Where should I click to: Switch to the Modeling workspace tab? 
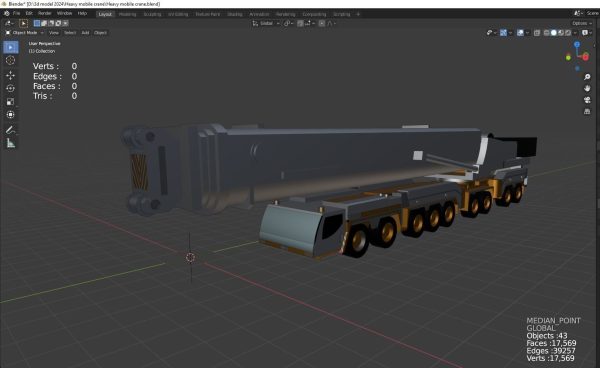pyautogui.click(x=127, y=14)
